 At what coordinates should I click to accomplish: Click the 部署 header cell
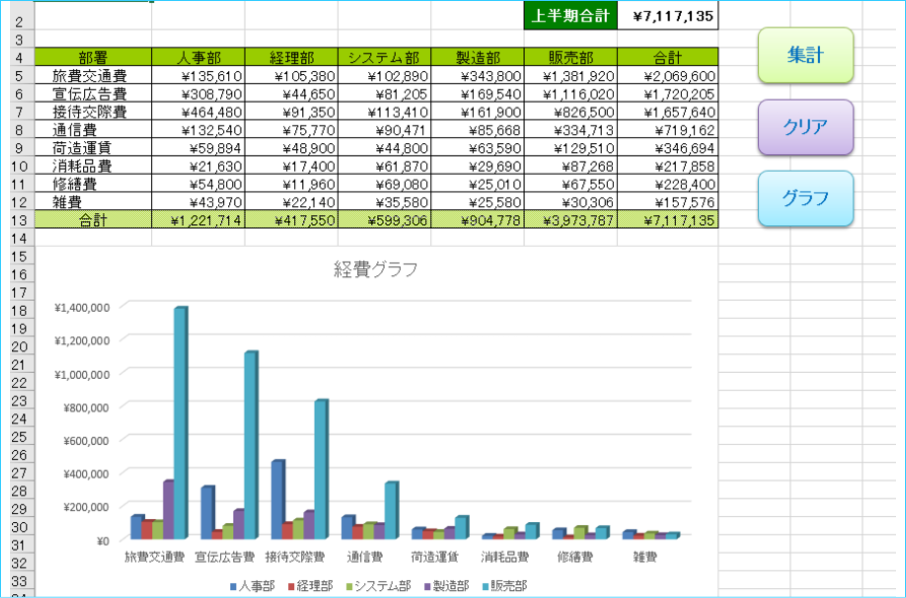tap(93, 57)
